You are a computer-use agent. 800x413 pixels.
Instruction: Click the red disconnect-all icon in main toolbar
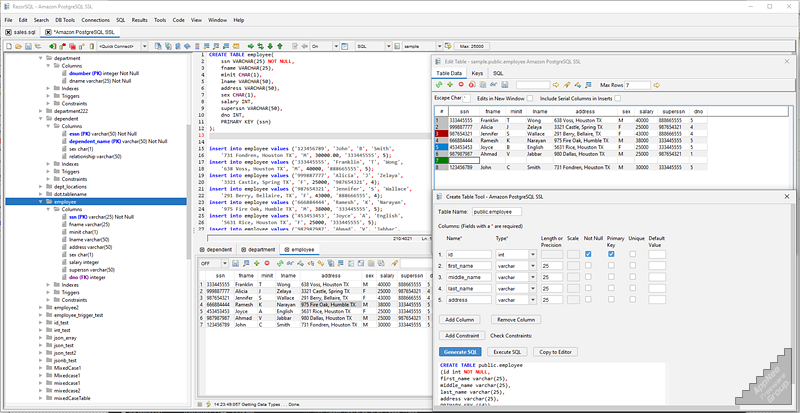pyautogui.click(x=72, y=46)
